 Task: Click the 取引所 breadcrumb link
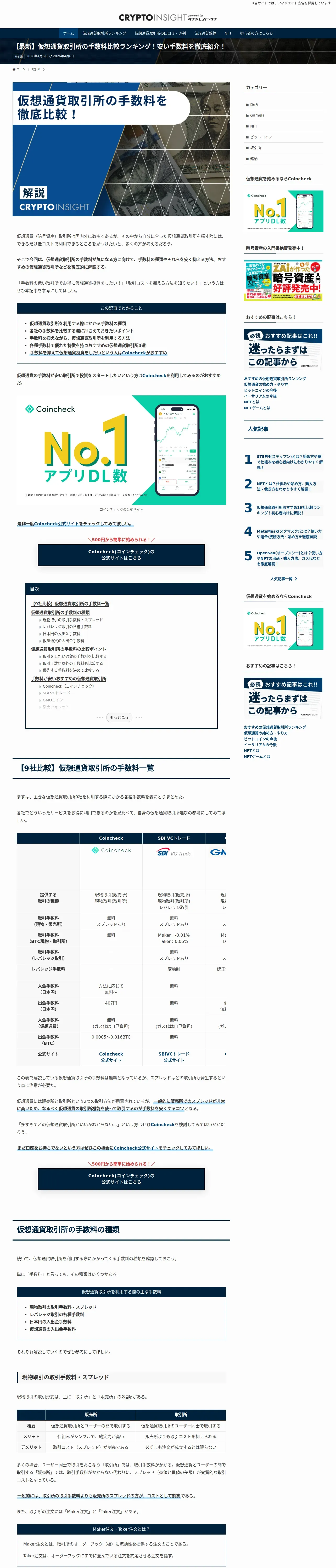click(x=36, y=70)
